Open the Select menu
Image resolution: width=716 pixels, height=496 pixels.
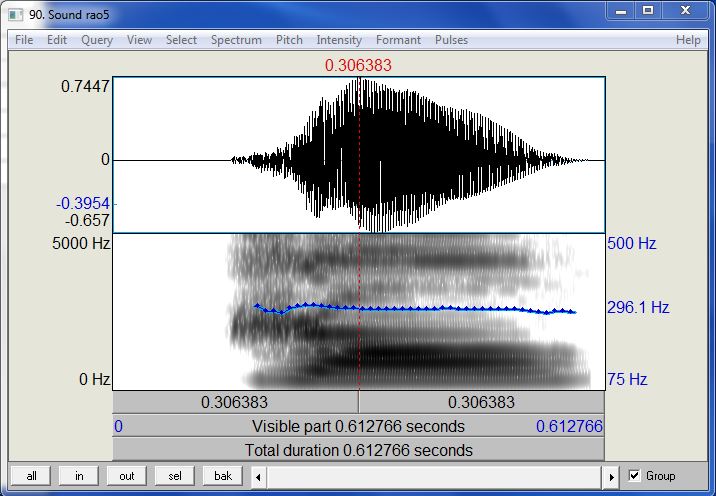coord(181,40)
